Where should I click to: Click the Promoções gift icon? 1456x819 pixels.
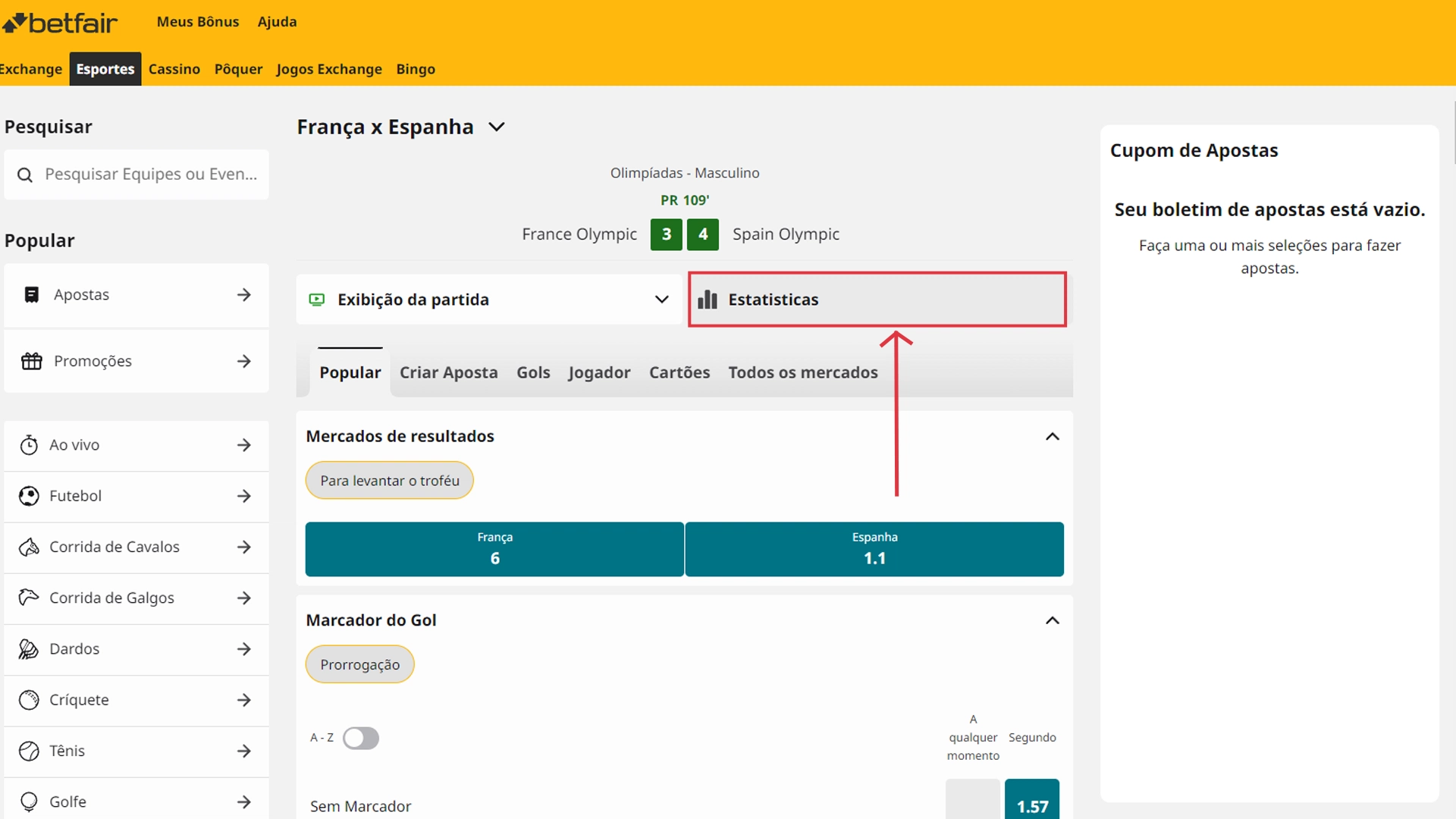click(31, 361)
